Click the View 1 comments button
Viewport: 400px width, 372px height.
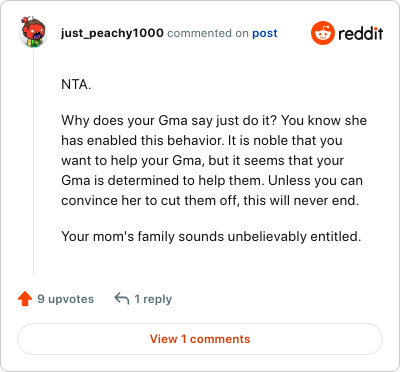coord(200,339)
